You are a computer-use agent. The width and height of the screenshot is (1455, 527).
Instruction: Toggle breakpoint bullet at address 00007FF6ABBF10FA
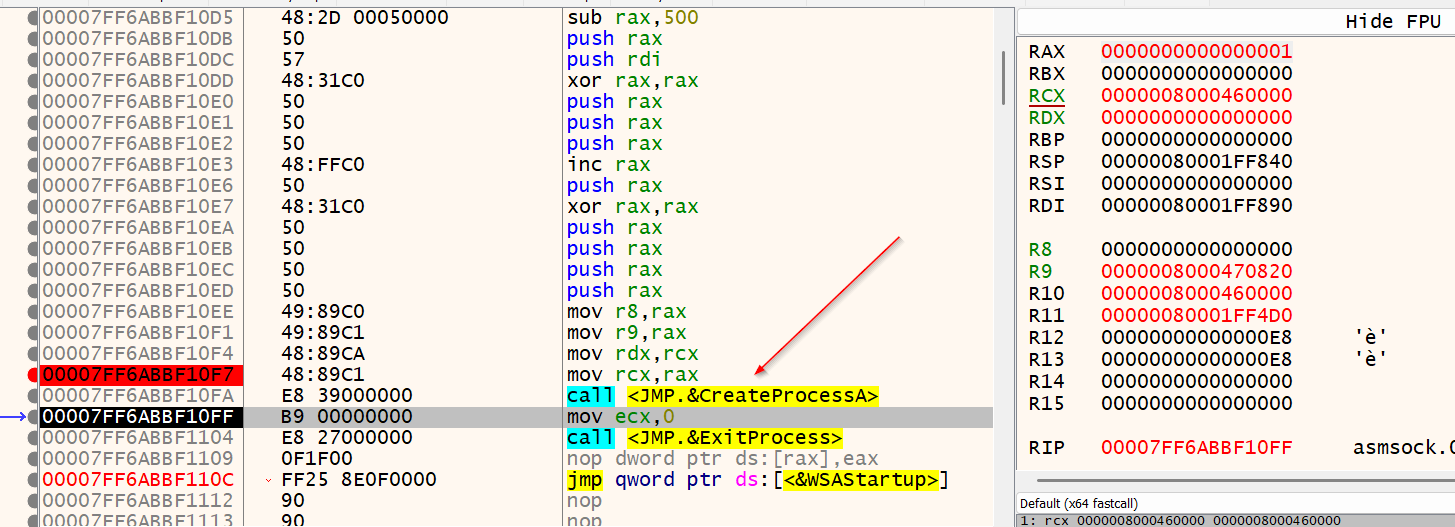(33, 396)
